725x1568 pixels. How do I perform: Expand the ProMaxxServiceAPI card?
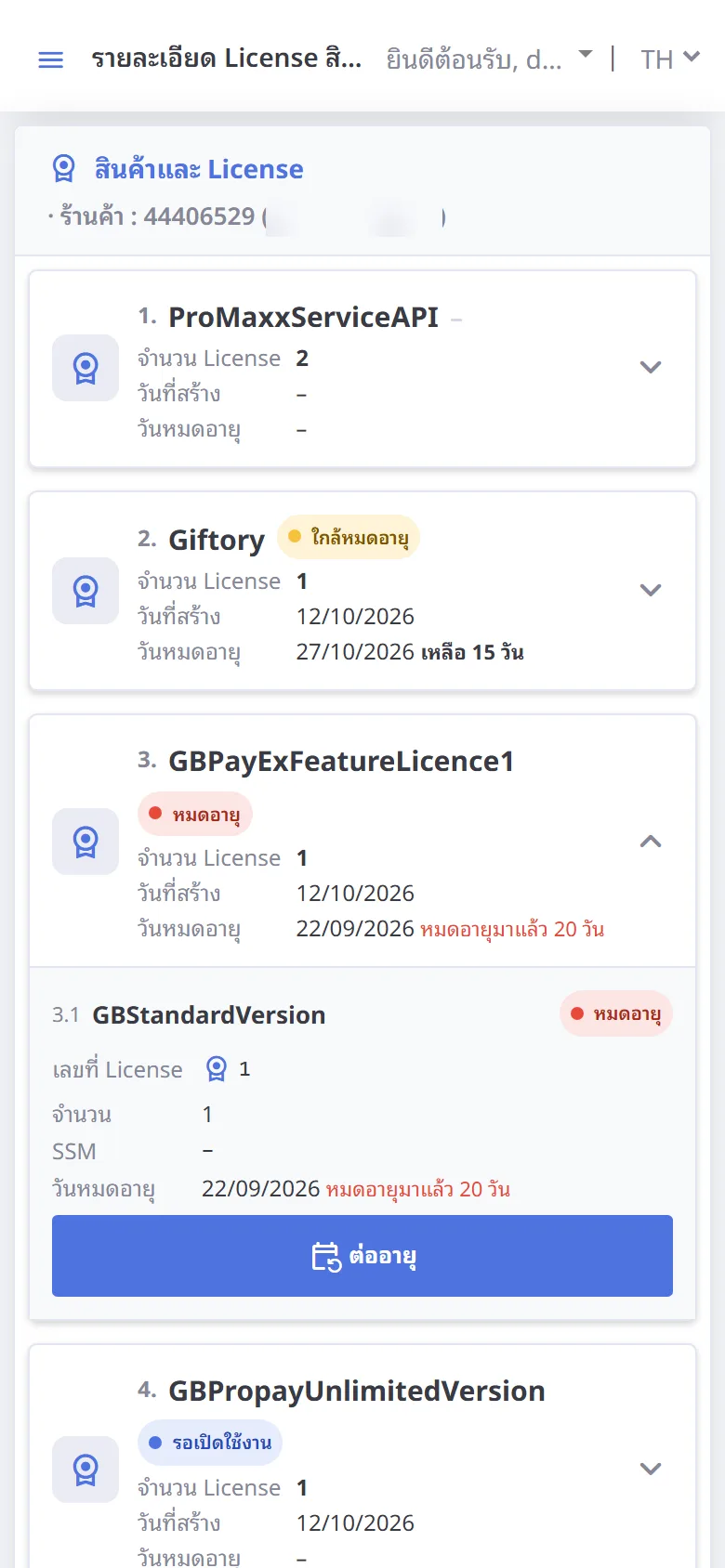[651, 367]
